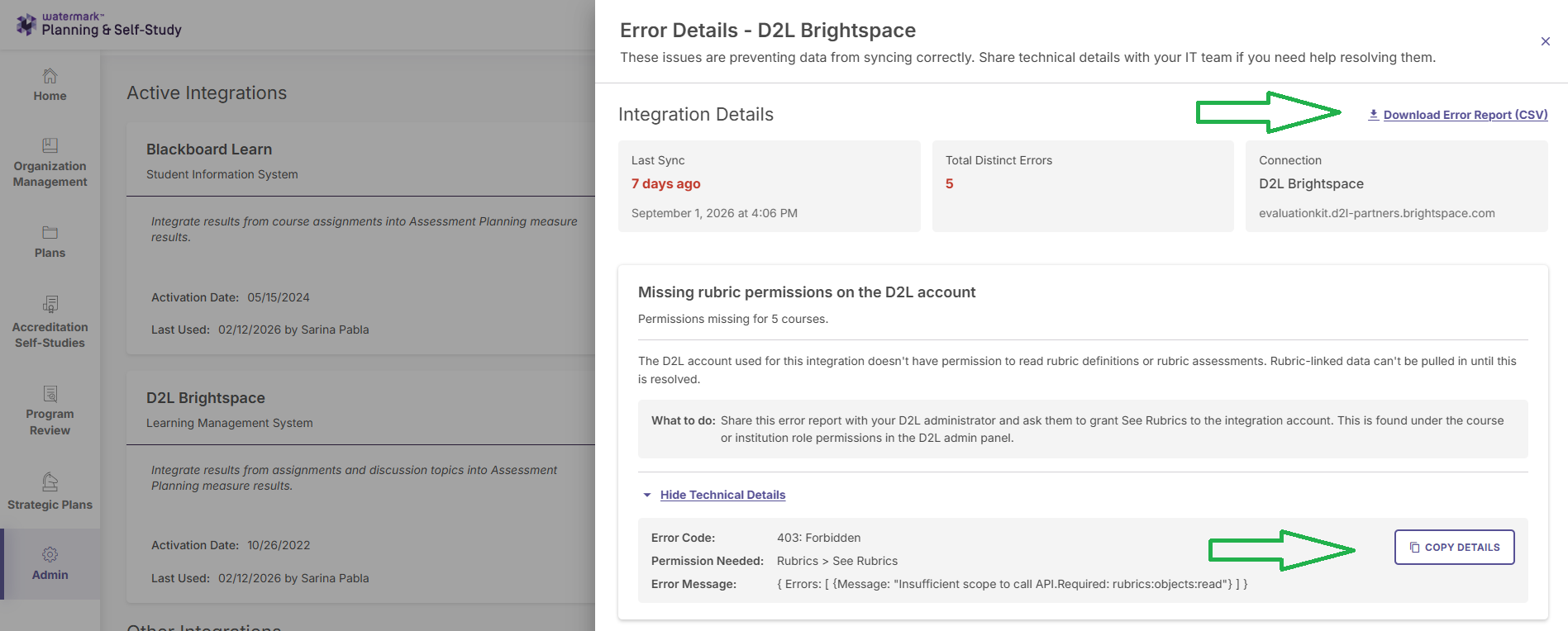Click the 'What to do:' label
This screenshot has height=631, width=1568.
[684, 420]
